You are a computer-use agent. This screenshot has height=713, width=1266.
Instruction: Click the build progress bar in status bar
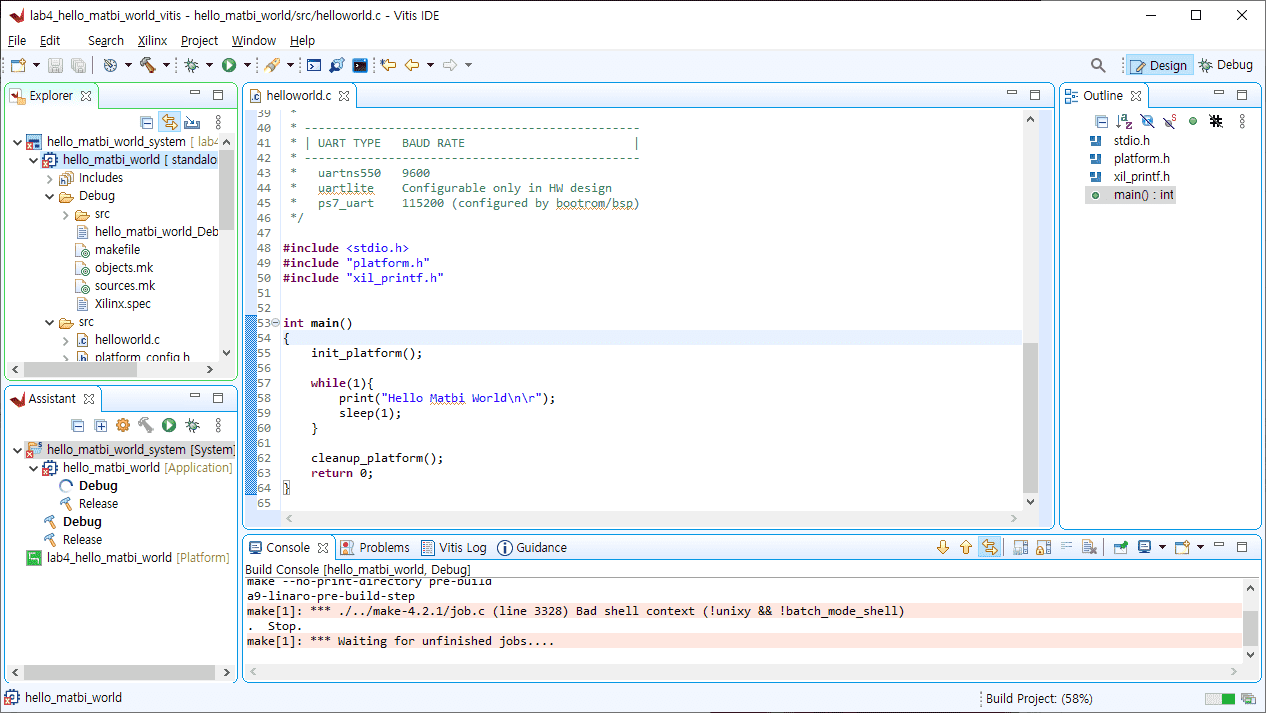(x=1220, y=698)
